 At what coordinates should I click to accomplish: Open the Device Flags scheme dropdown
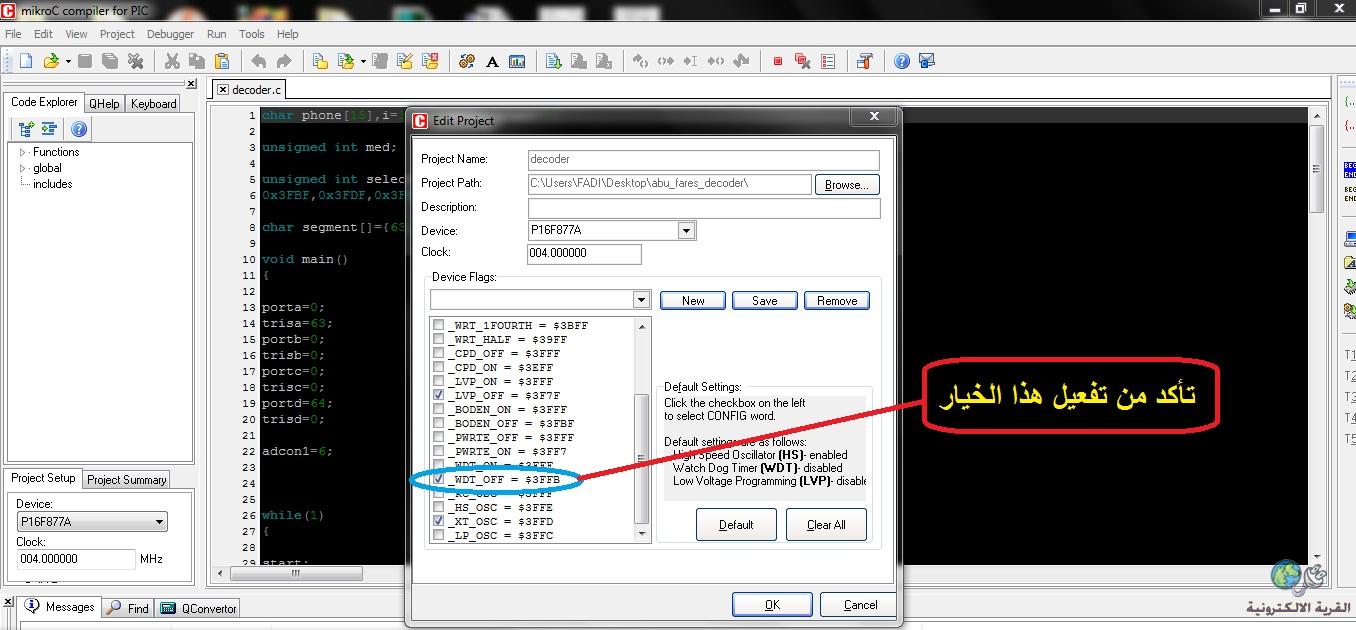point(641,300)
